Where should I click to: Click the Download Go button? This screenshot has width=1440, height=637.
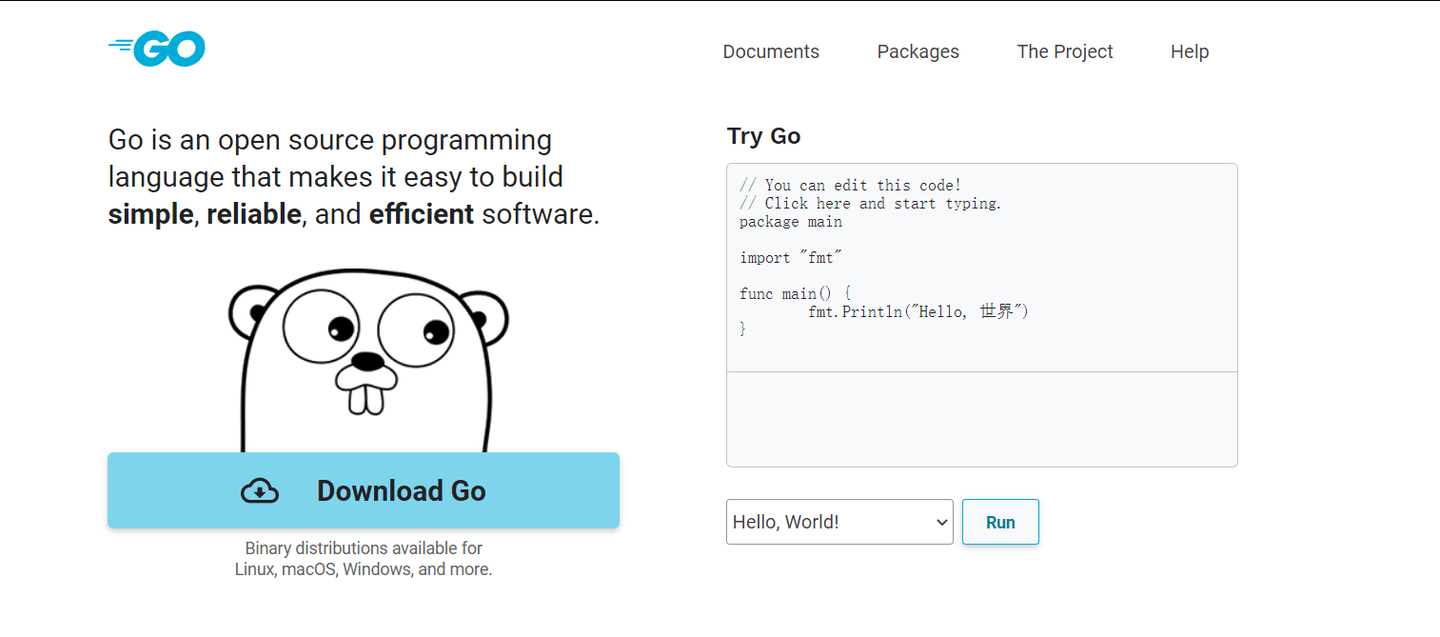pos(363,491)
